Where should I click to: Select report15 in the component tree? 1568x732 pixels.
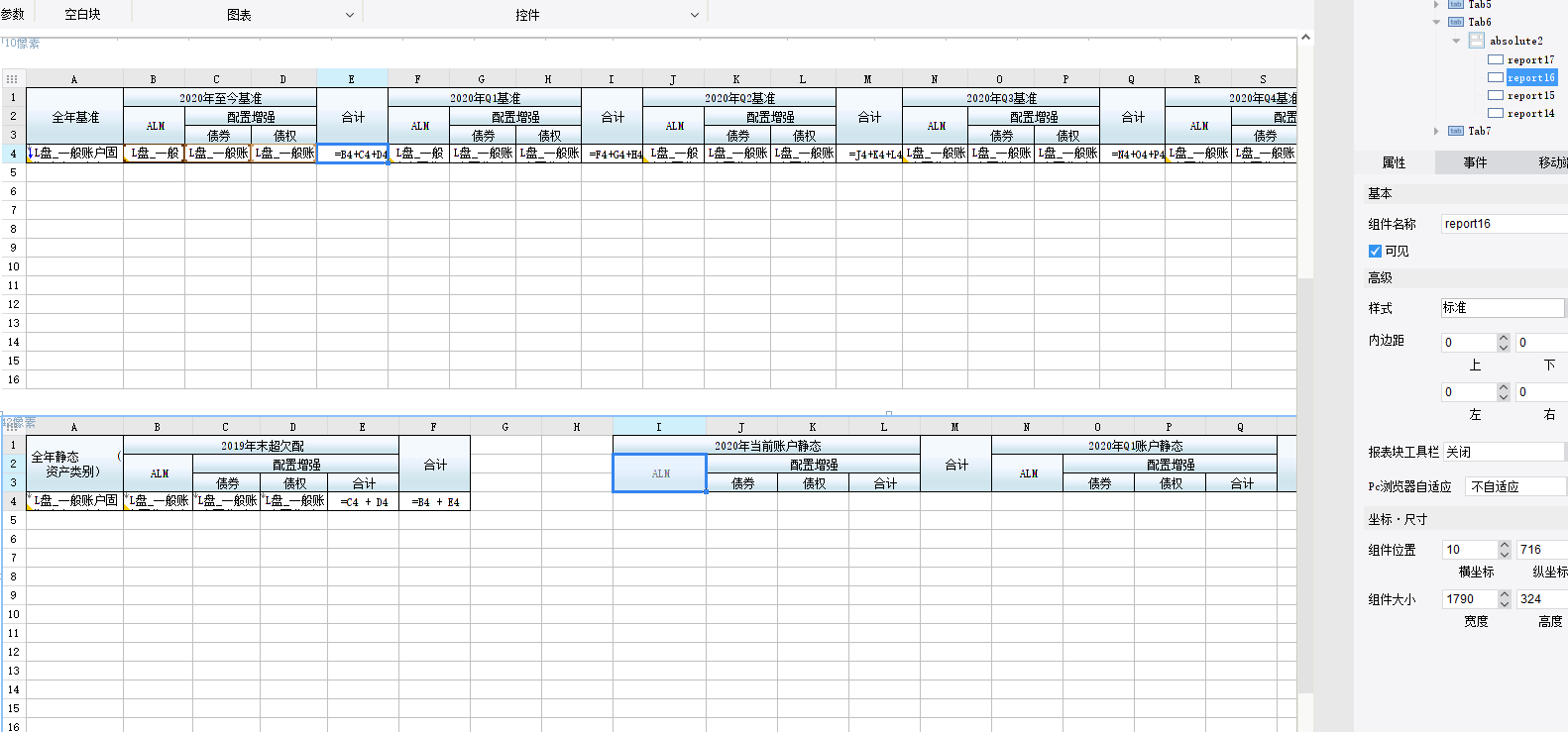(1530, 95)
